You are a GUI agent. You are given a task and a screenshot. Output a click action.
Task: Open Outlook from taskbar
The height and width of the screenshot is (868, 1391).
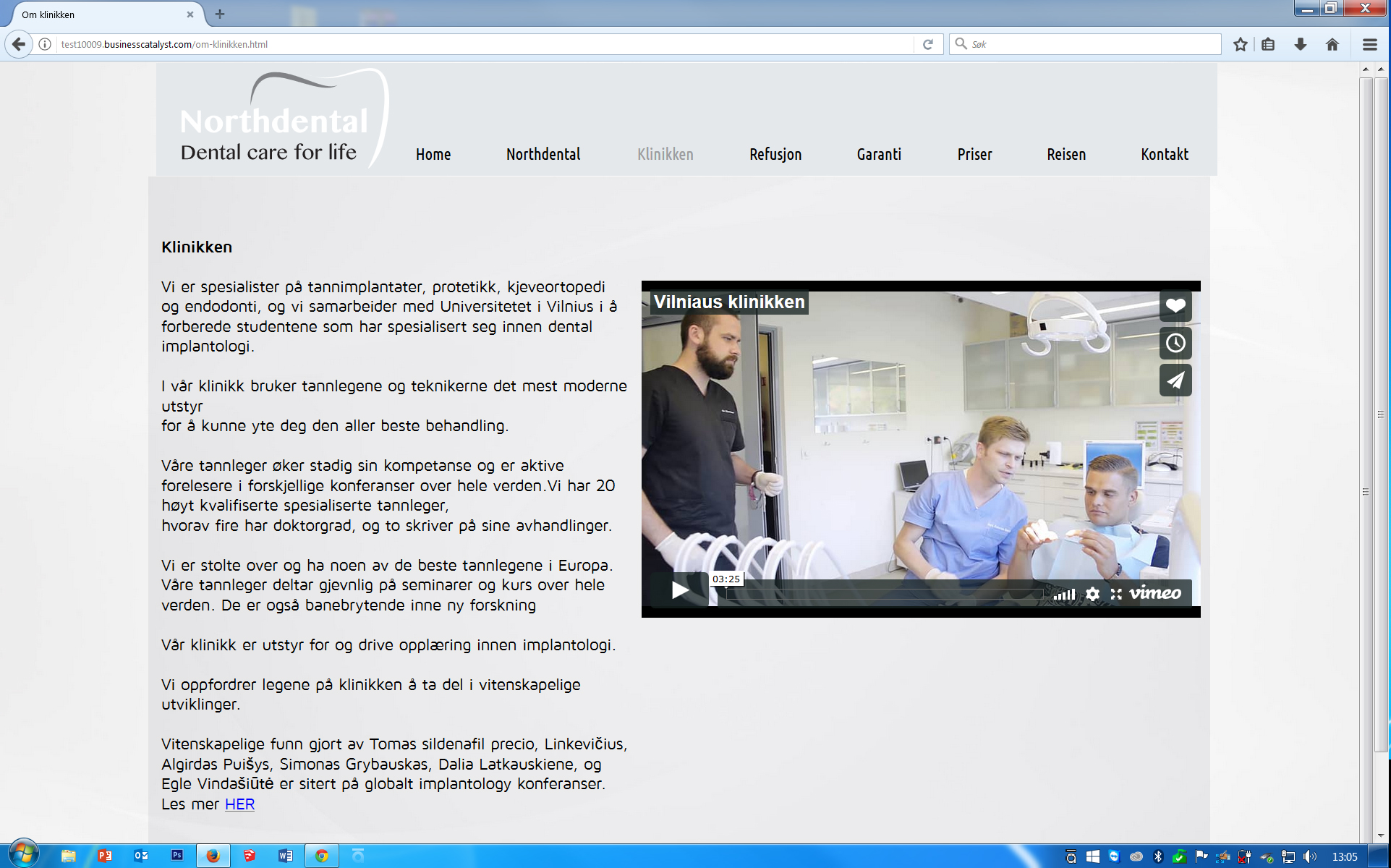coord(141,856)
